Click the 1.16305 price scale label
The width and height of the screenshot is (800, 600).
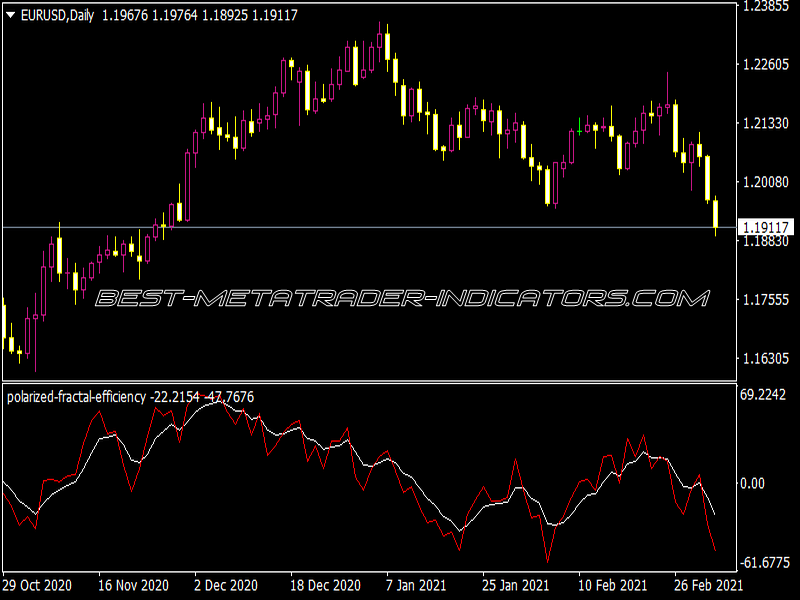click(766, 358)
